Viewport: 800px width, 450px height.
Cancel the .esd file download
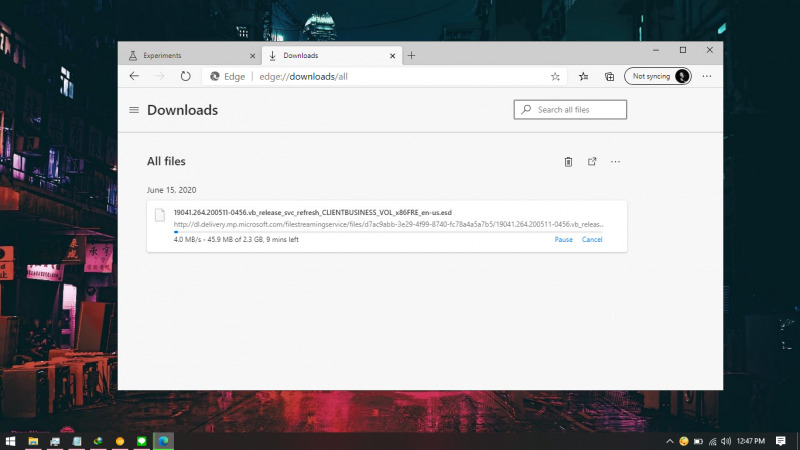(x=592, y=239)
